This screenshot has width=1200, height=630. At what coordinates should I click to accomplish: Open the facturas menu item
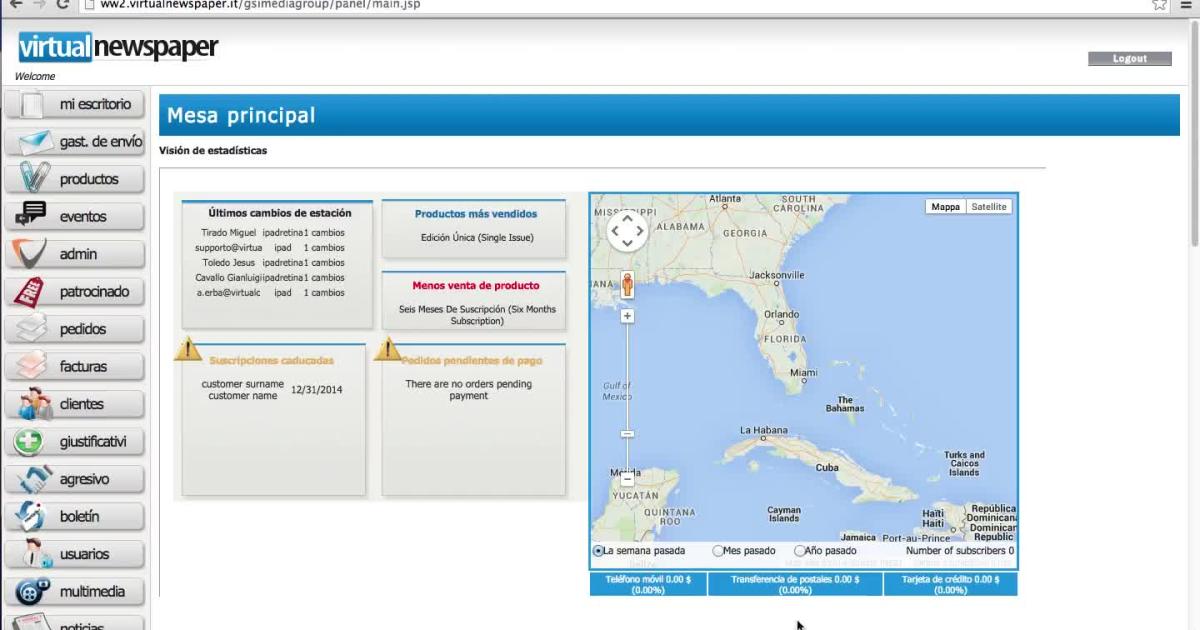click(83, 367)
